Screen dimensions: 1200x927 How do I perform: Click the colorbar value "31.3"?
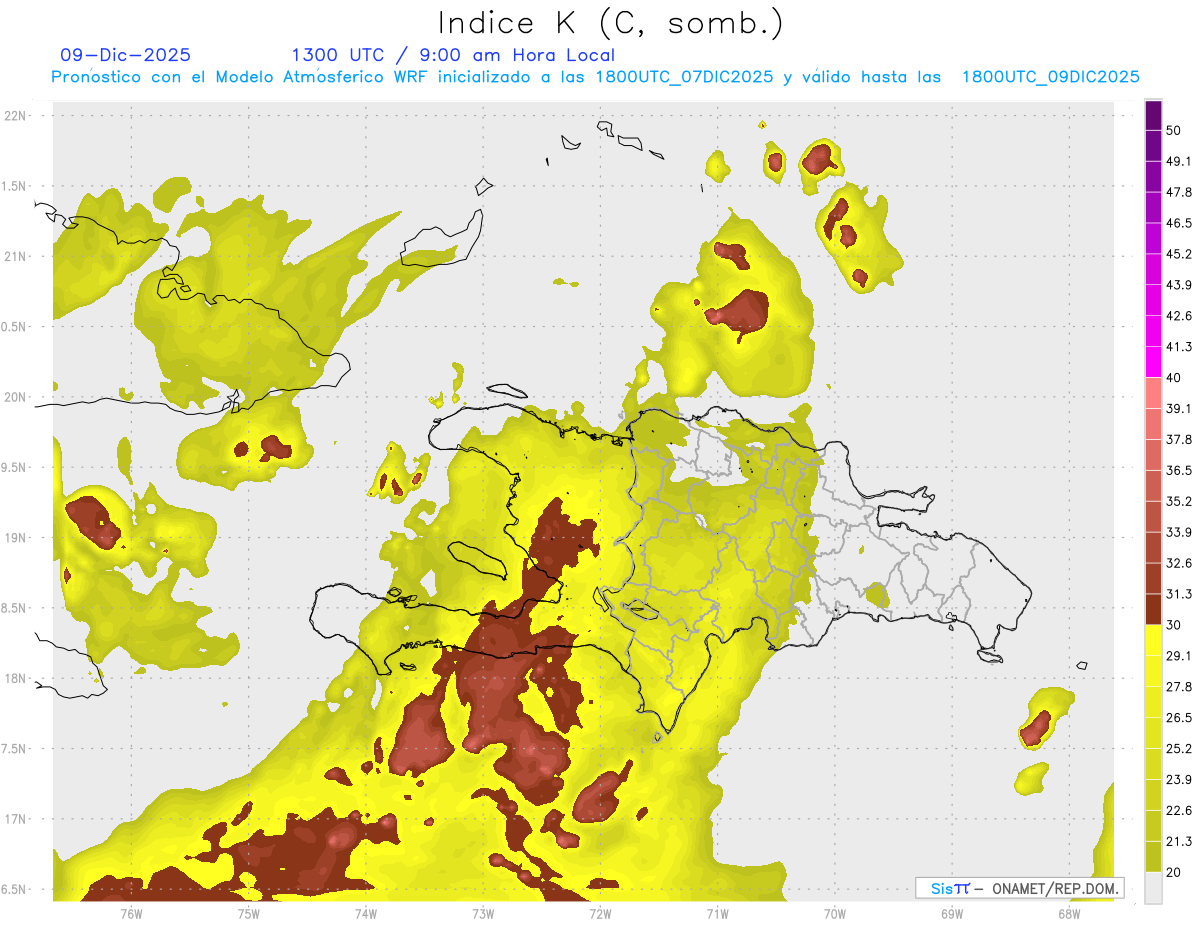(1179, 594)
